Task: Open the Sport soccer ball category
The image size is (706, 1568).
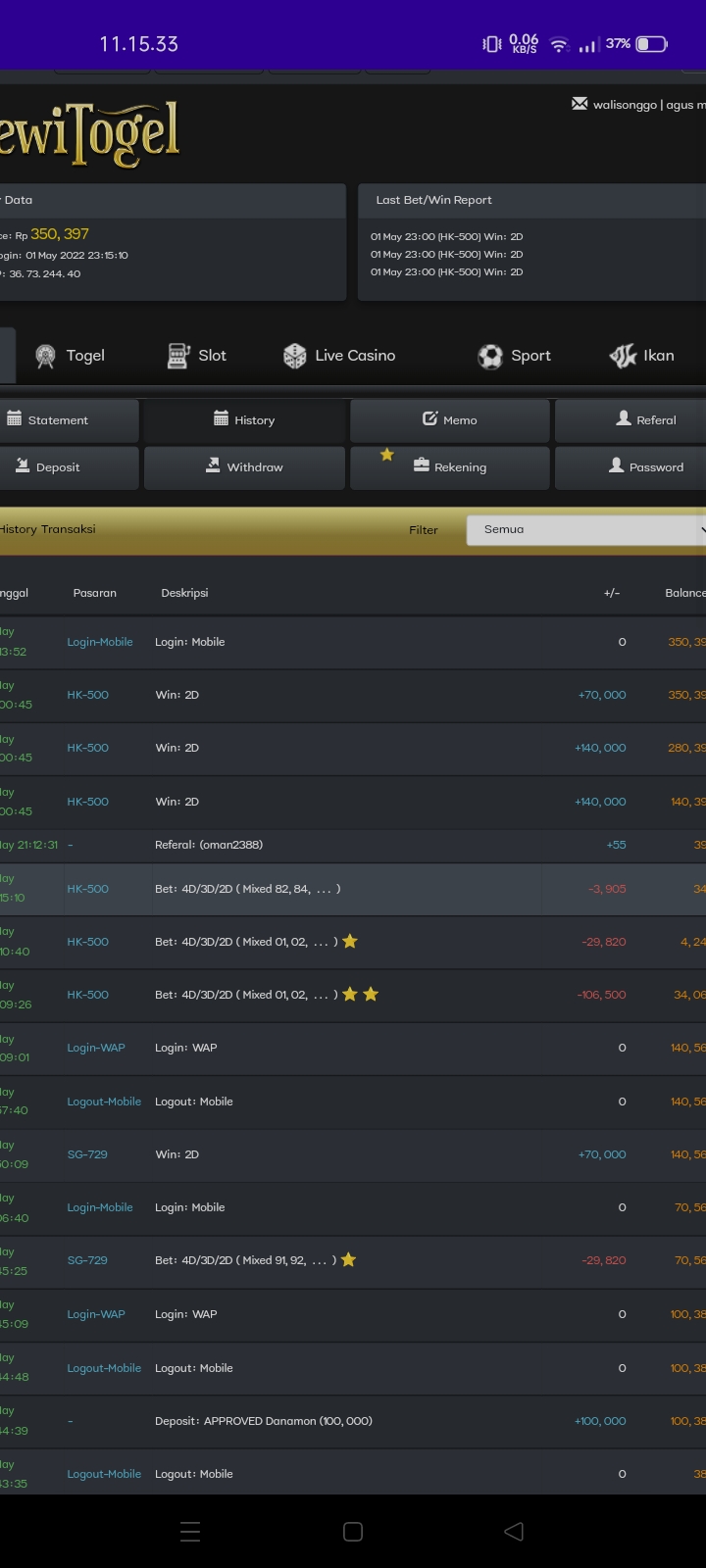Action: [x=490, y=357]
